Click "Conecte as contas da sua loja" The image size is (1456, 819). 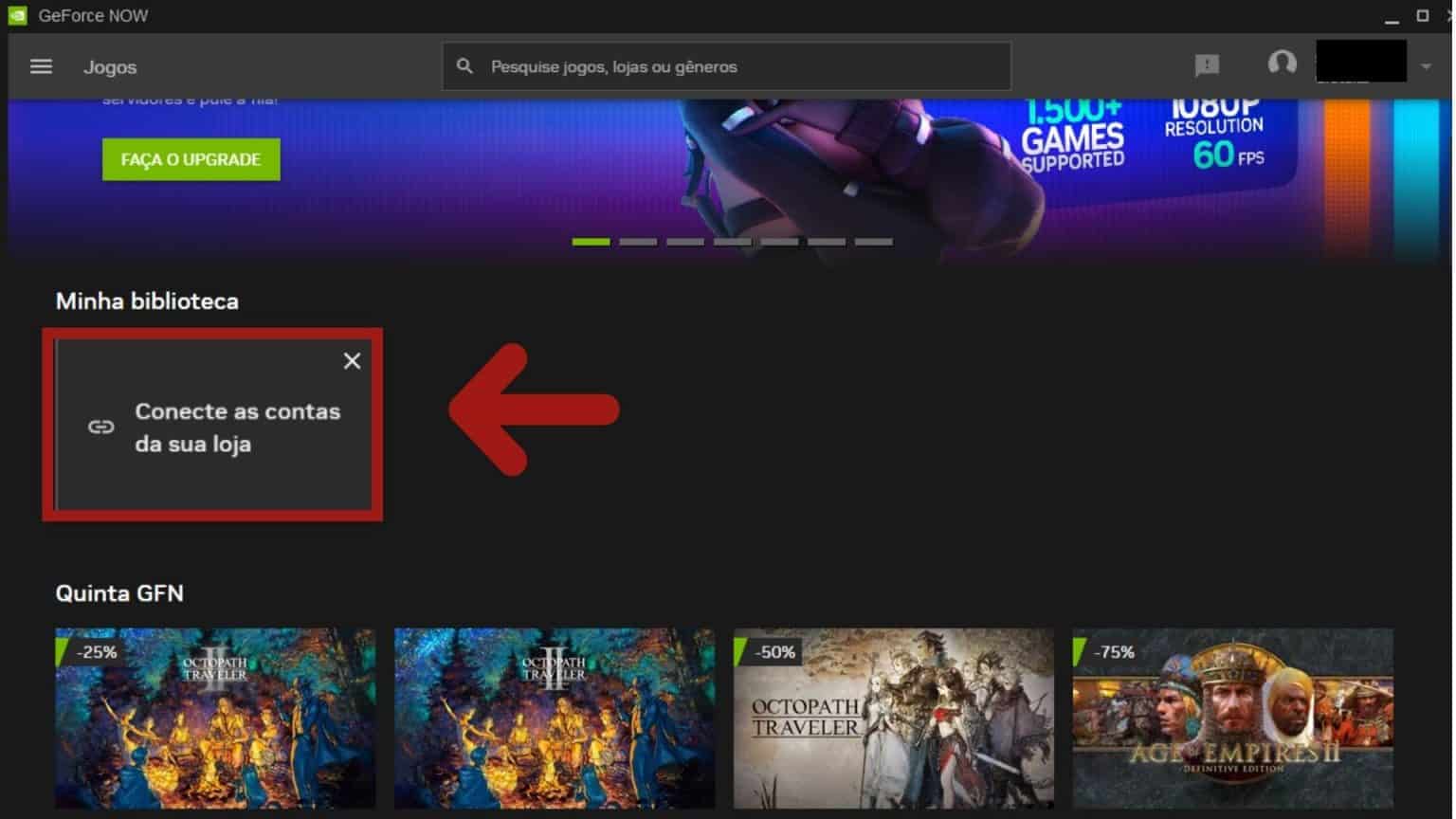(238, 428)
